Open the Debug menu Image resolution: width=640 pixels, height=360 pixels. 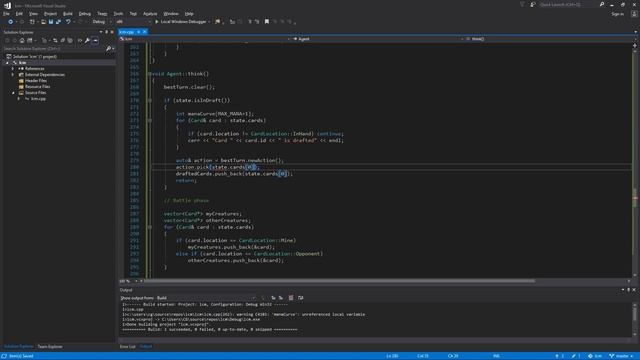pos(84,13)
